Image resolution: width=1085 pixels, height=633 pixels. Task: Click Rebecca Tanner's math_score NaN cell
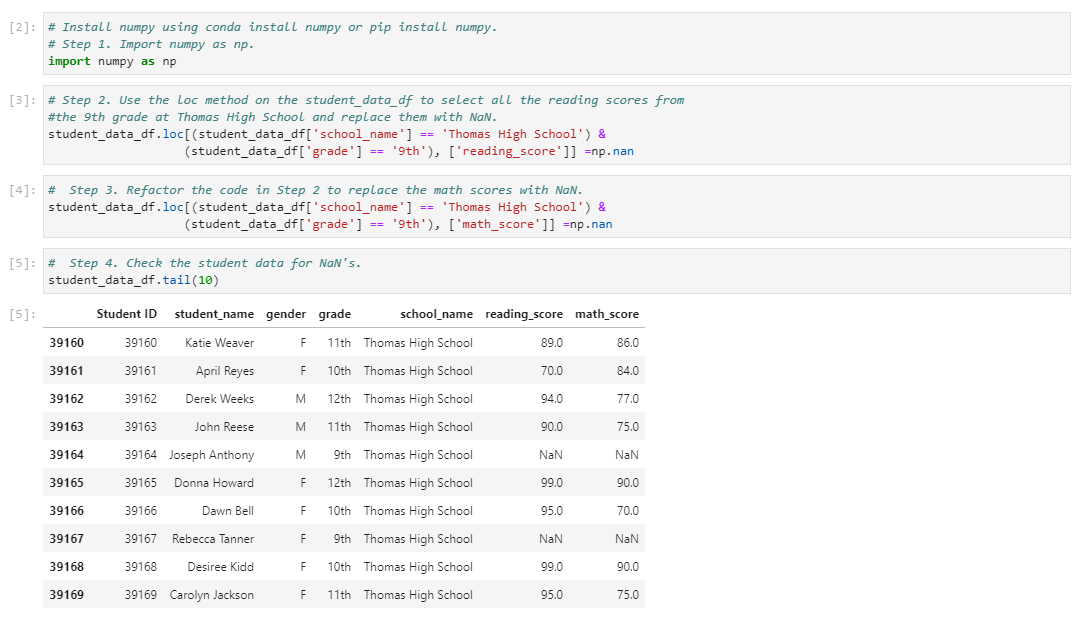(x=627, y=539)
